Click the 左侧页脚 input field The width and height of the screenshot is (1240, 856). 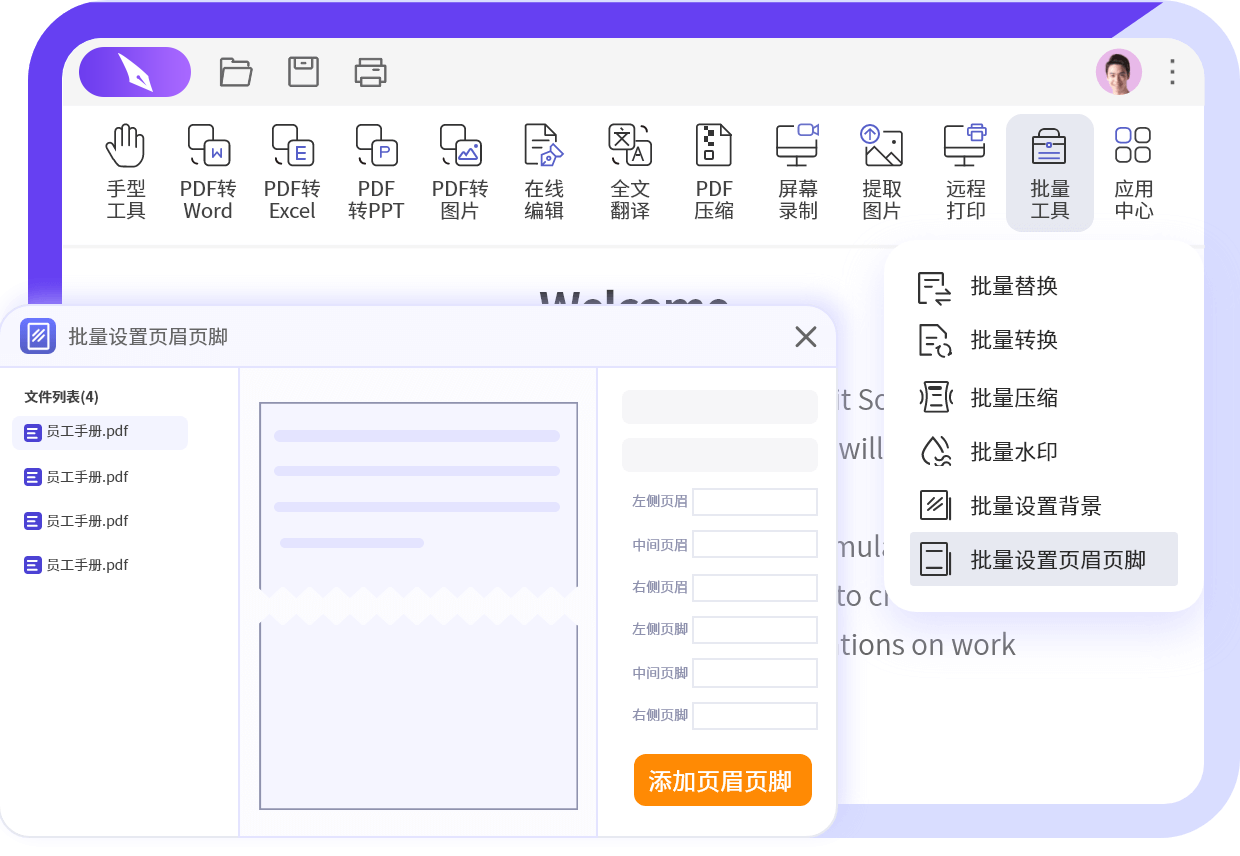coord(755,630)
